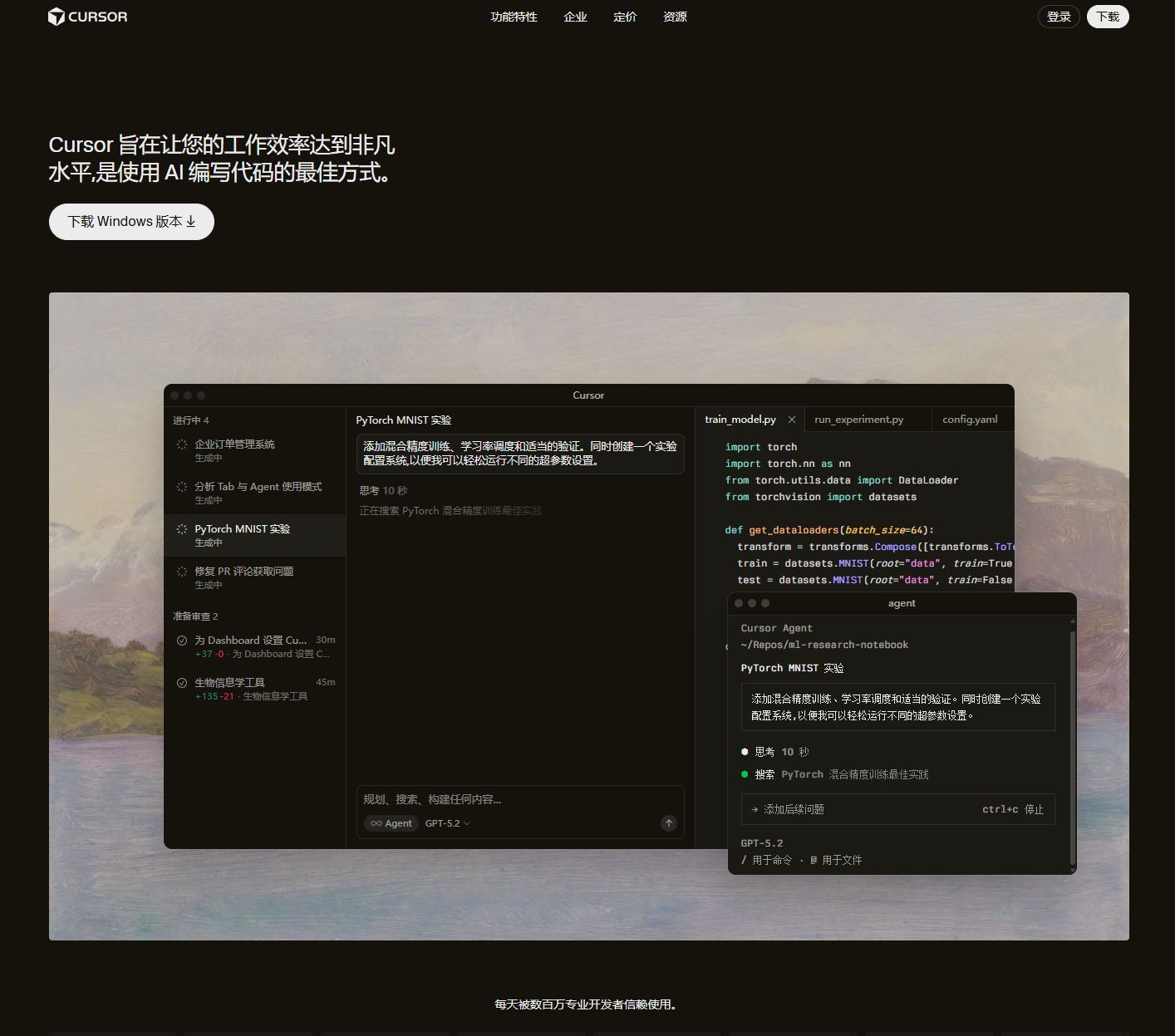Open the GPT-5.2 model dropdown

click(x=447, y=823)
